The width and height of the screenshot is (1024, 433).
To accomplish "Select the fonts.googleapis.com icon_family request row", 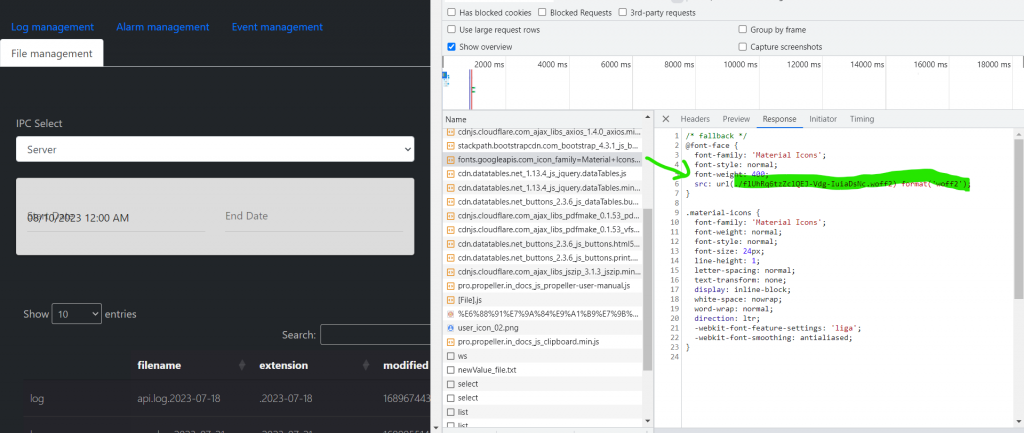I will (543, 159).
